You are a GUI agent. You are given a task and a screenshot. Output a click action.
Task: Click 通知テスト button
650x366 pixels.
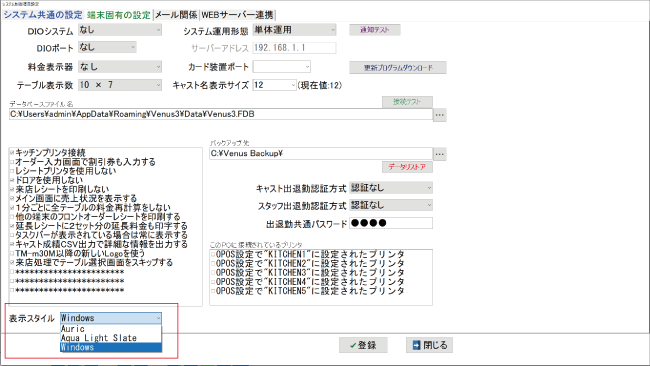[x=375, y=30]
